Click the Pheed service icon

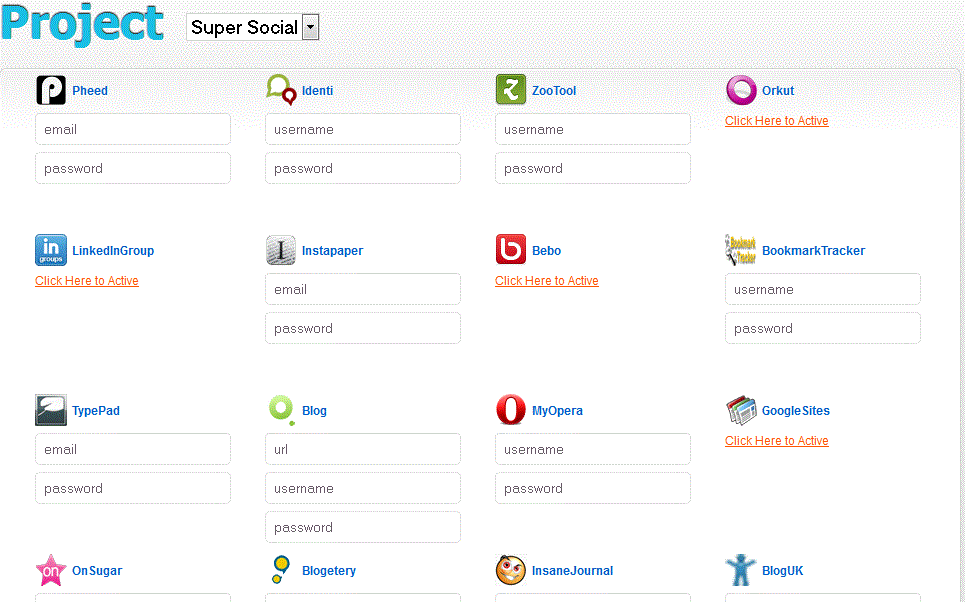51,90
